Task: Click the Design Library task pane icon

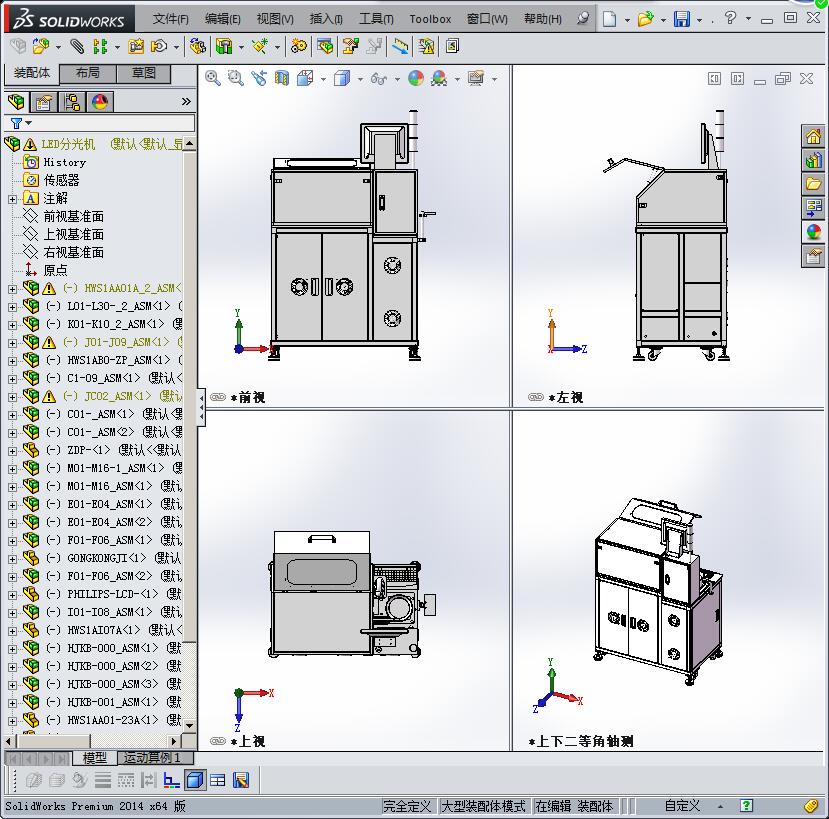Action: pyautogui.click(x=813, y=160)
